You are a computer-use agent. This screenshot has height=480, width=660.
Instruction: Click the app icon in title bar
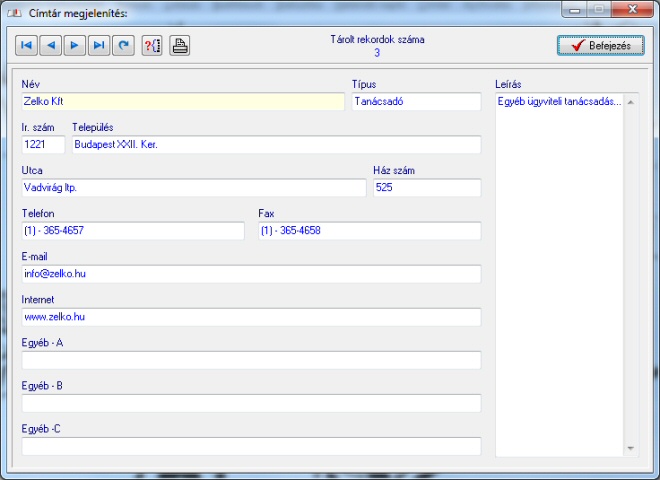14,13
